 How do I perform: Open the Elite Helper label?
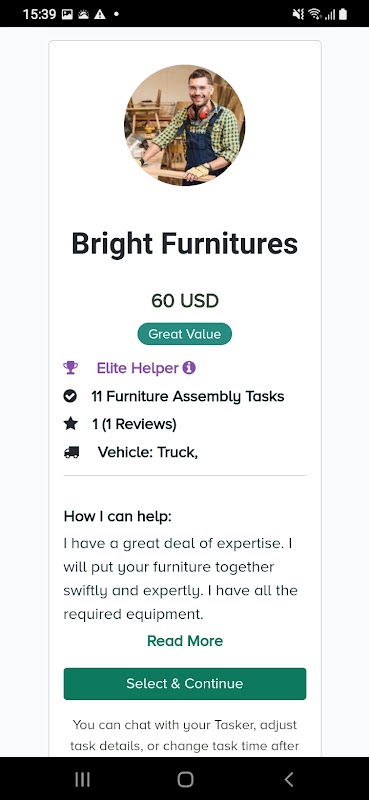pyautogui.click(x=138, y=368)
